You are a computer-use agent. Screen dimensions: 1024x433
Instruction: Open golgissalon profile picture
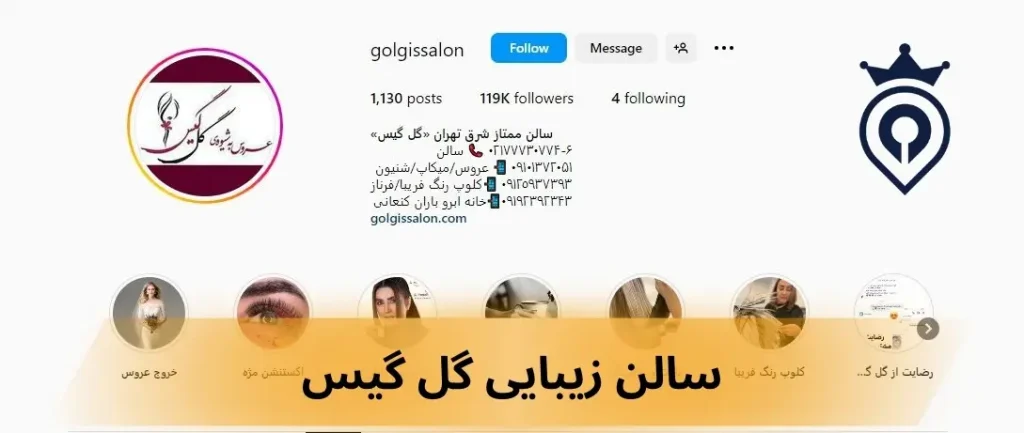(205, 125)
